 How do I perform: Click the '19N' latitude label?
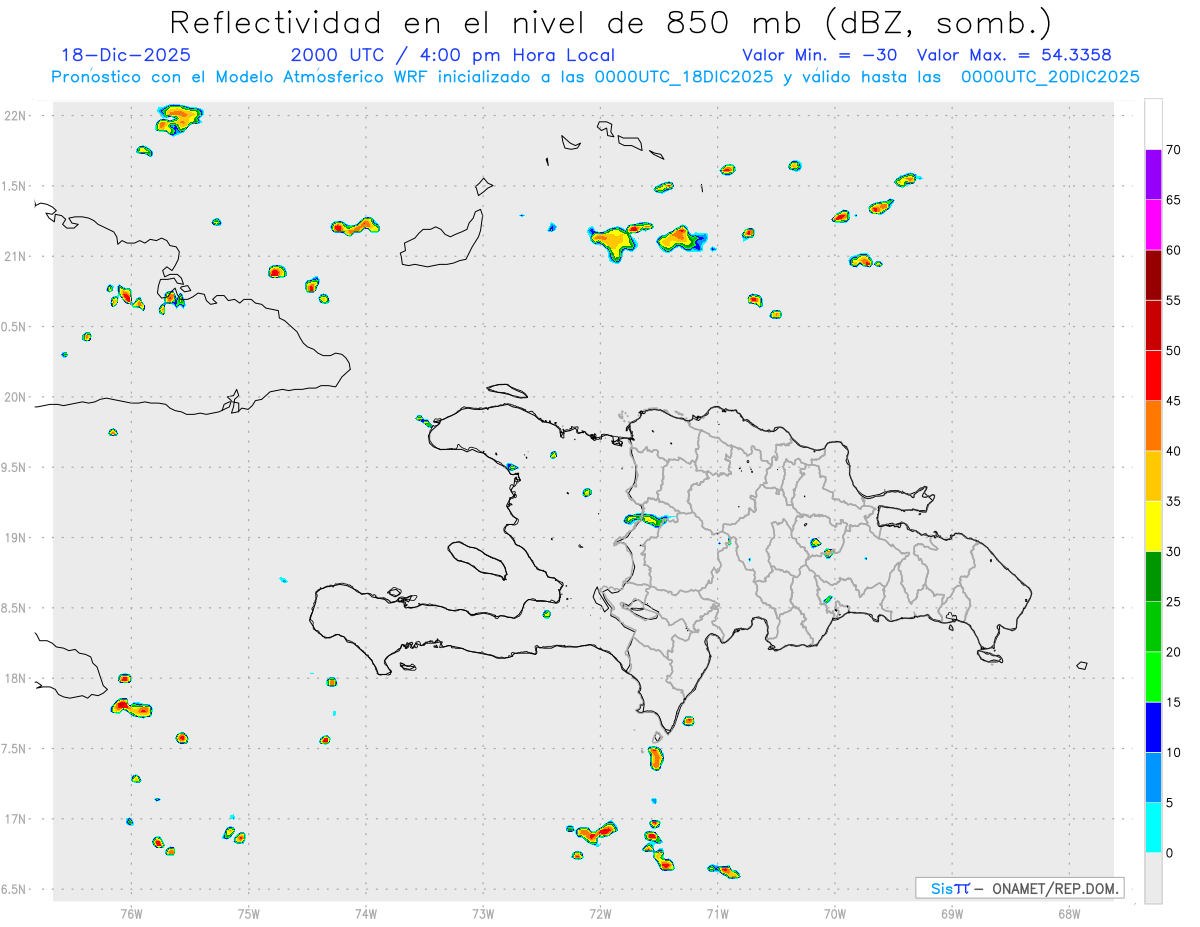pos(15,538)
